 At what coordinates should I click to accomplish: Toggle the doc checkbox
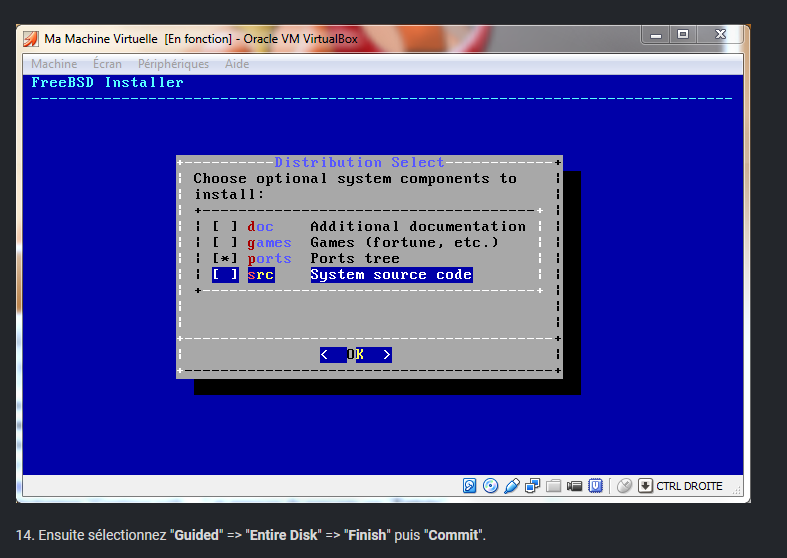click(225, 227)
